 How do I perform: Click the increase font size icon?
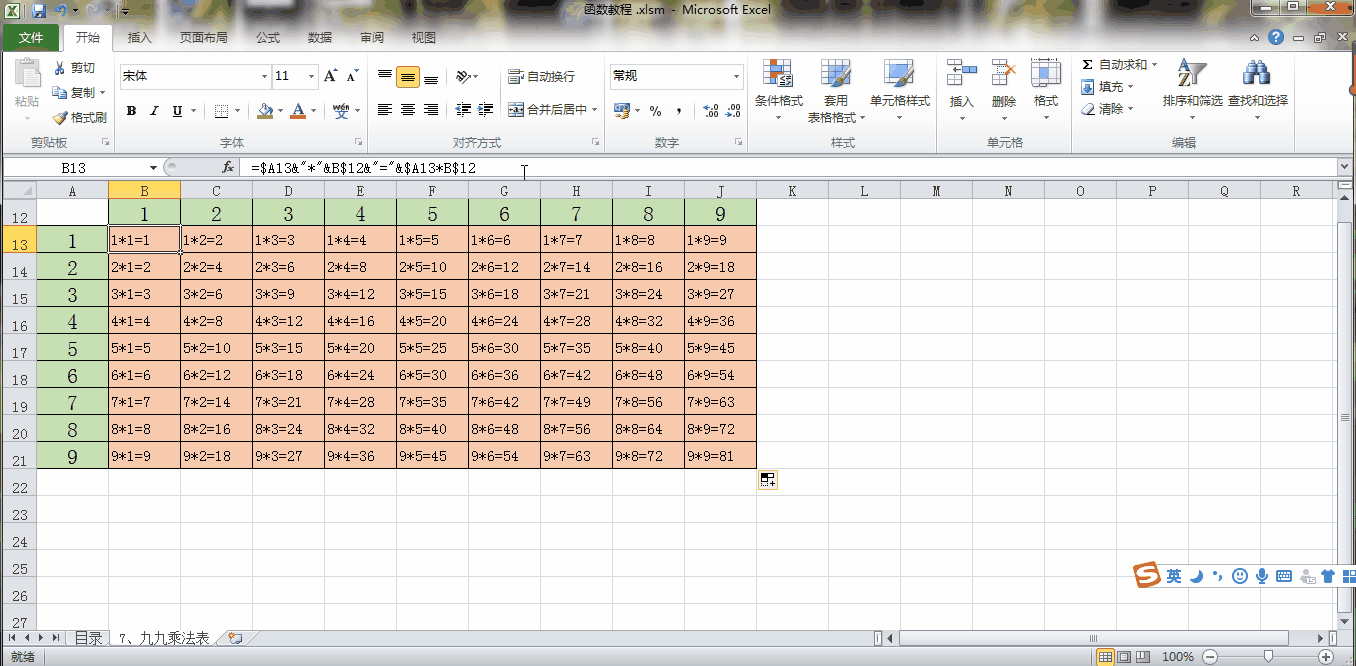(331, 76)
